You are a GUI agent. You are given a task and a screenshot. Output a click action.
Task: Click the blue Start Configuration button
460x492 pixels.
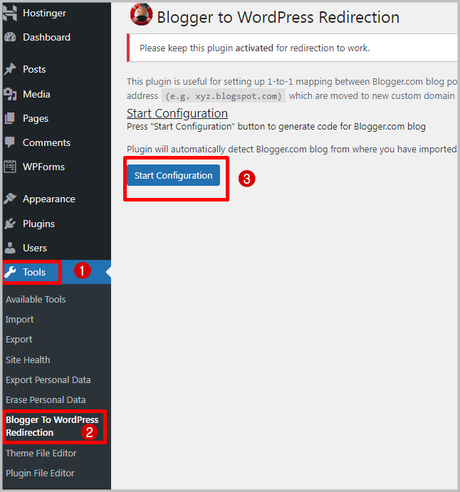pos(173,175)
